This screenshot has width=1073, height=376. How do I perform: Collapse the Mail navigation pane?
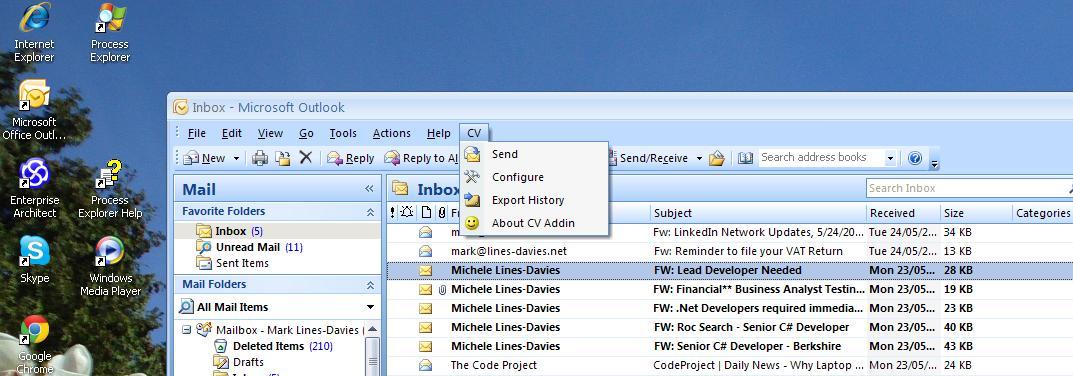click(x=370, y=189)
